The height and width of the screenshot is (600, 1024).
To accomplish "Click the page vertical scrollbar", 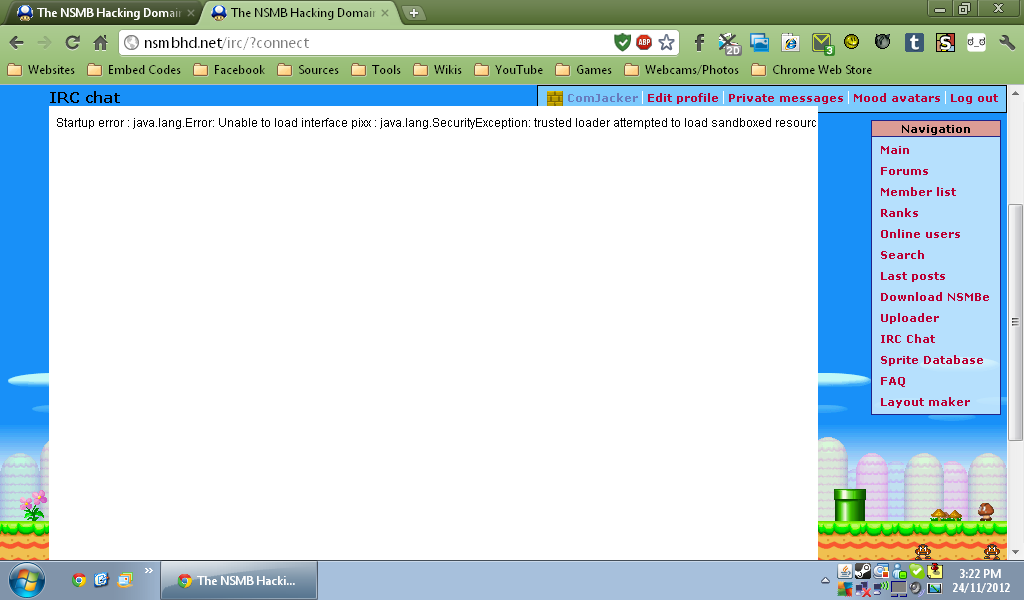I will click(x=1015, y=320).
